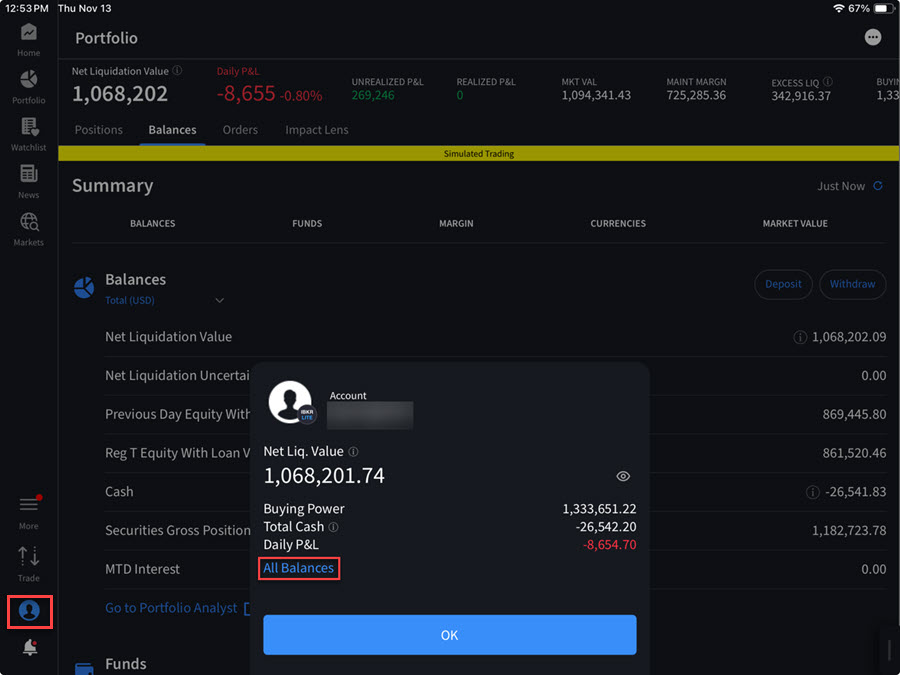Click the REALIZED P&L value 0
Screen dimensions: 900x675
pyautogui.click(x=460, y=95)
